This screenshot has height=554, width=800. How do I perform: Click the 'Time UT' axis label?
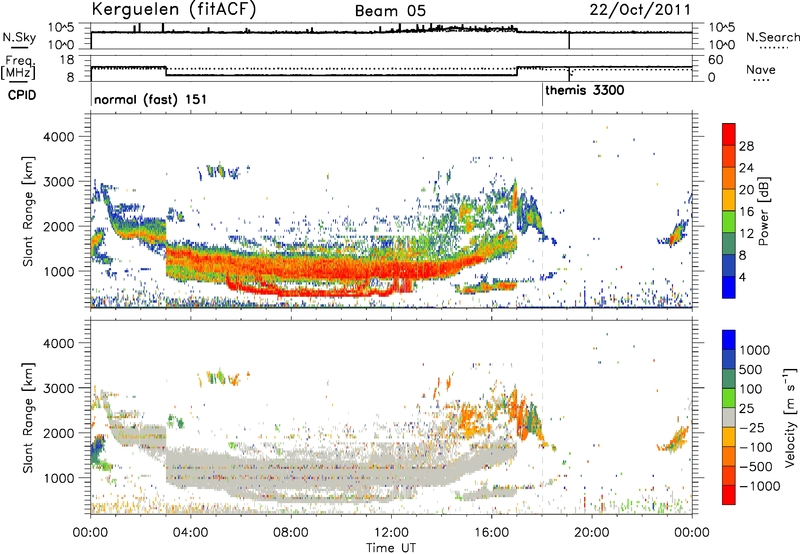pyautogui.click(x=391, y=548)
